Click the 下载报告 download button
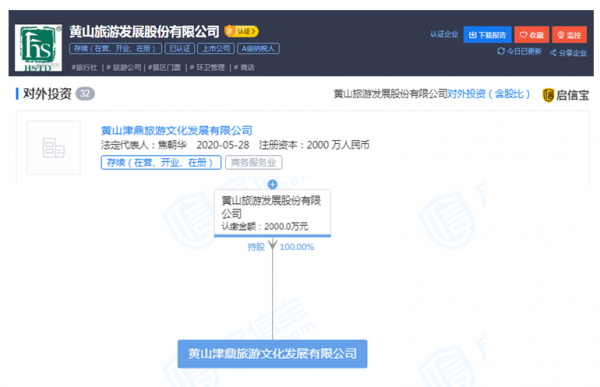This screenshot has width=600, height=387. tap(487, 35)
